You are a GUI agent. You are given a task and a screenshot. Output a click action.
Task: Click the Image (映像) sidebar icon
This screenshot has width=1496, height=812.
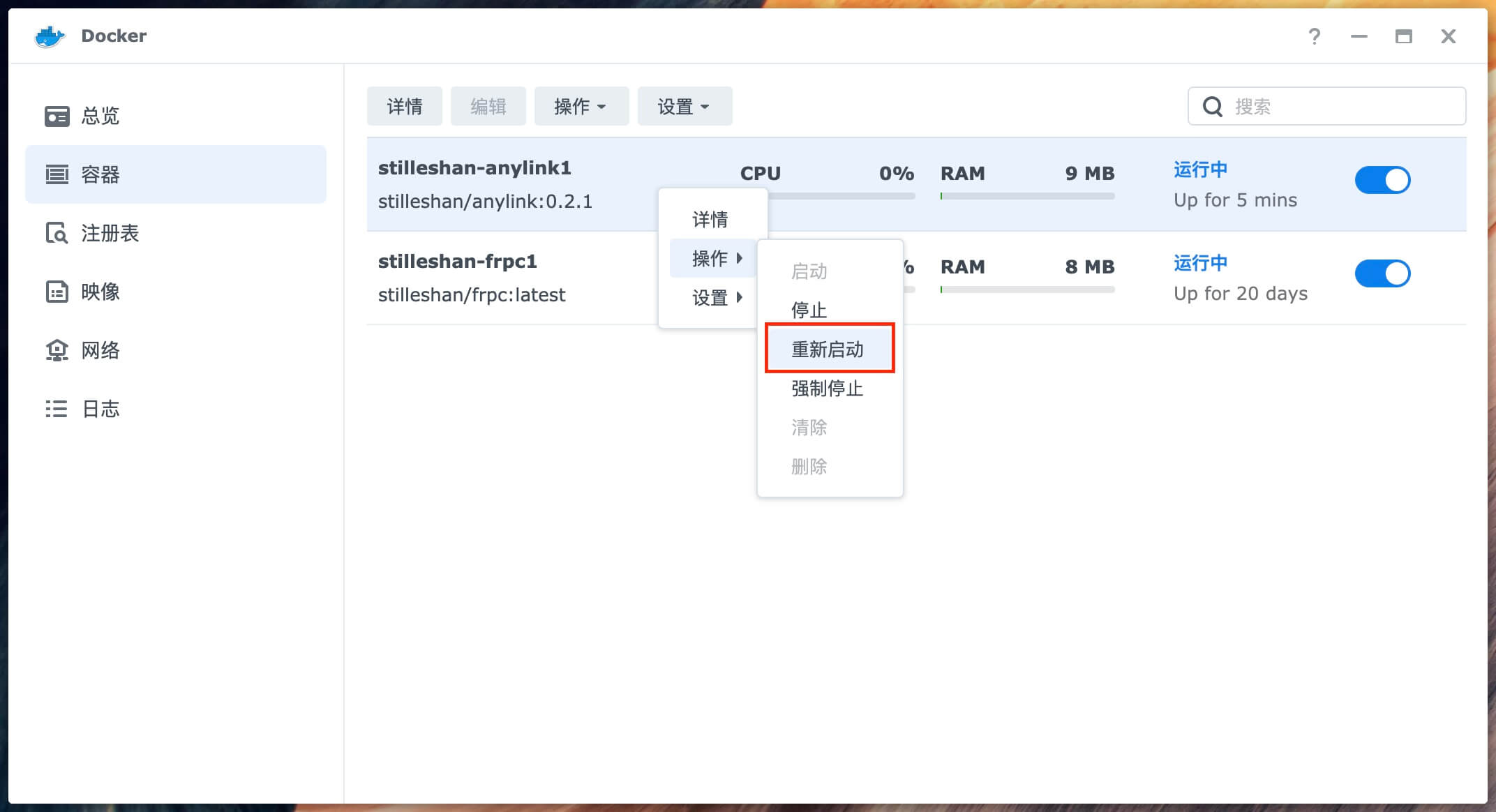point(57,292)
